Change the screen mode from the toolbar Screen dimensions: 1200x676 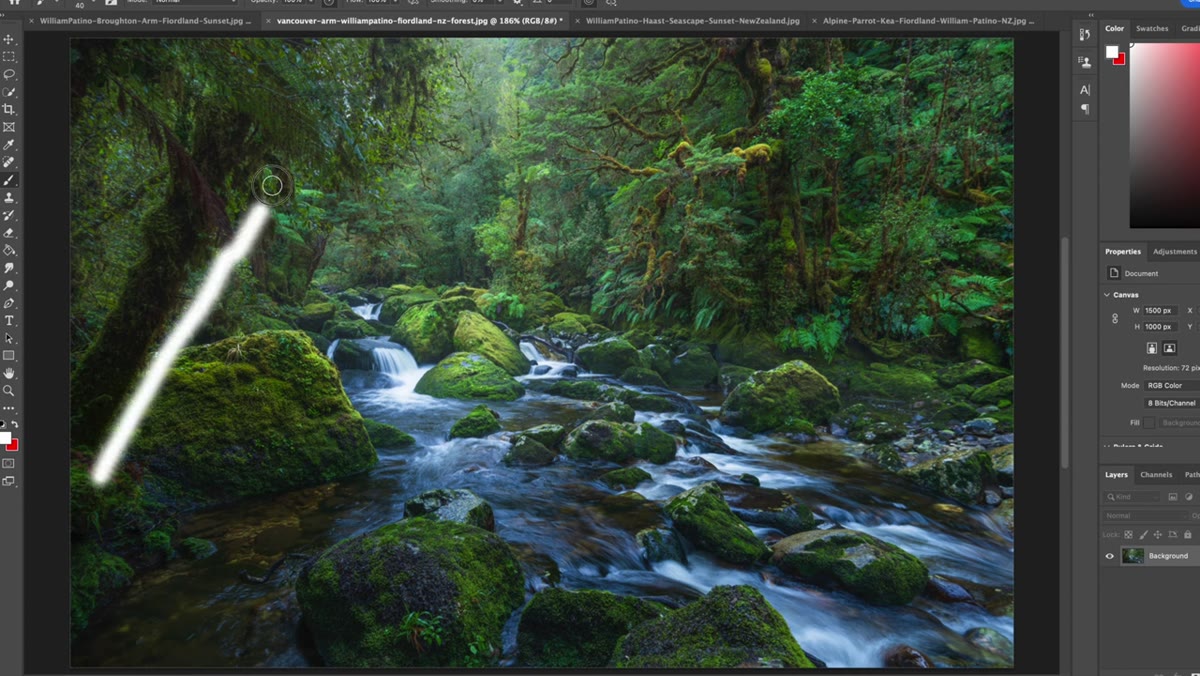coord(9,481)
